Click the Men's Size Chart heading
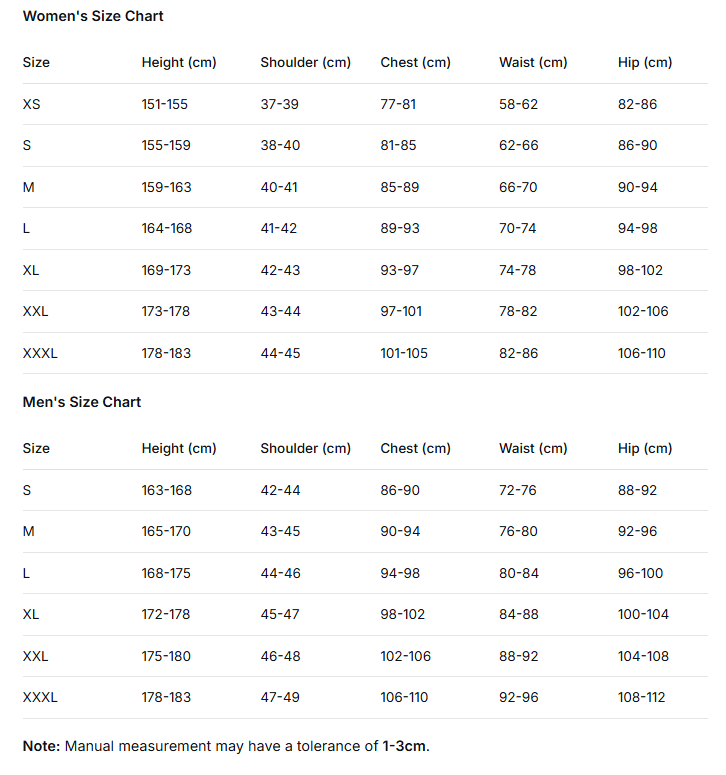This screenshot has height=775, width=726. coord(82,402)
